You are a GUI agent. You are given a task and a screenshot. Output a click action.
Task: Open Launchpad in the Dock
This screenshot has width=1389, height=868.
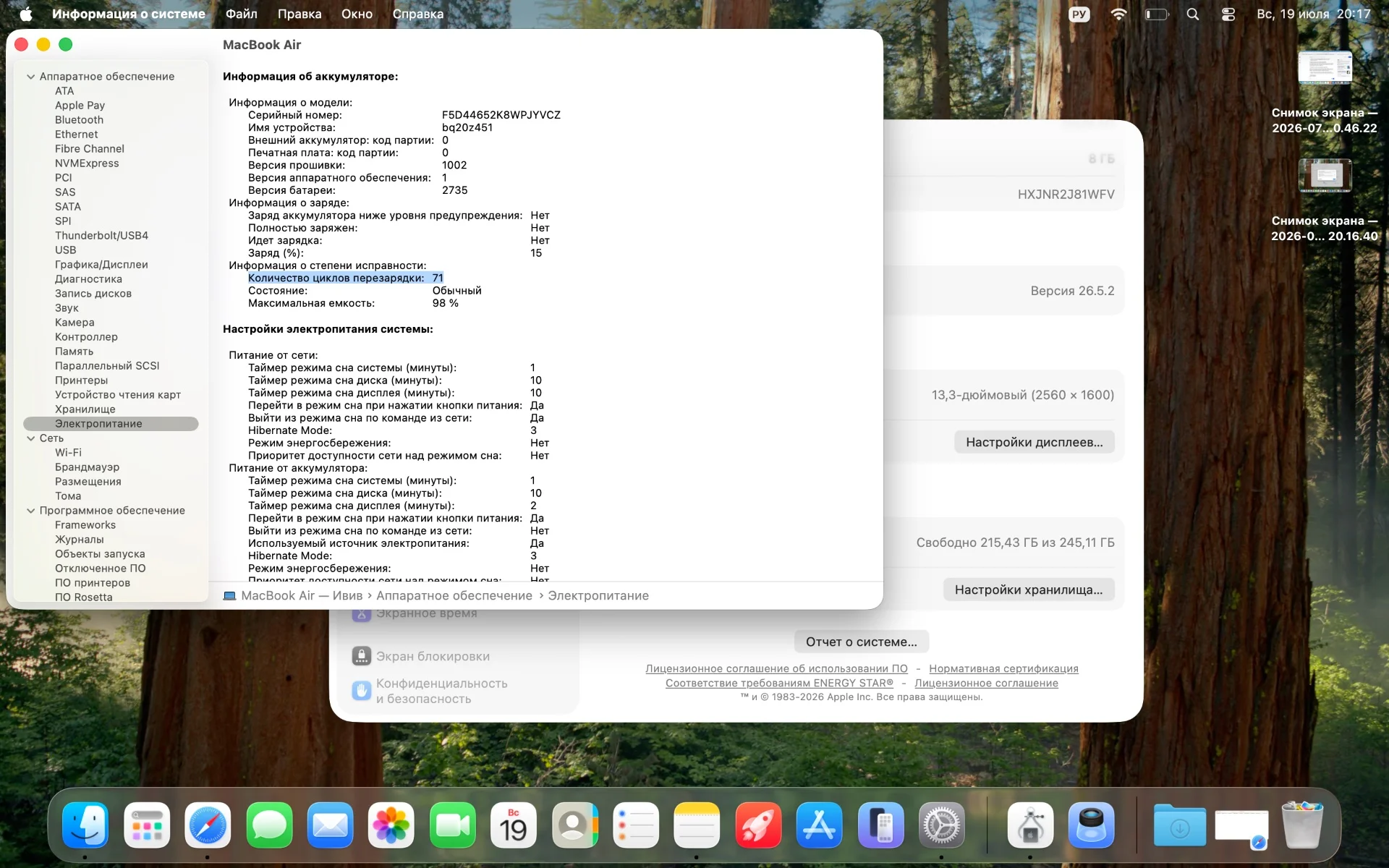(x=147, y=825)
